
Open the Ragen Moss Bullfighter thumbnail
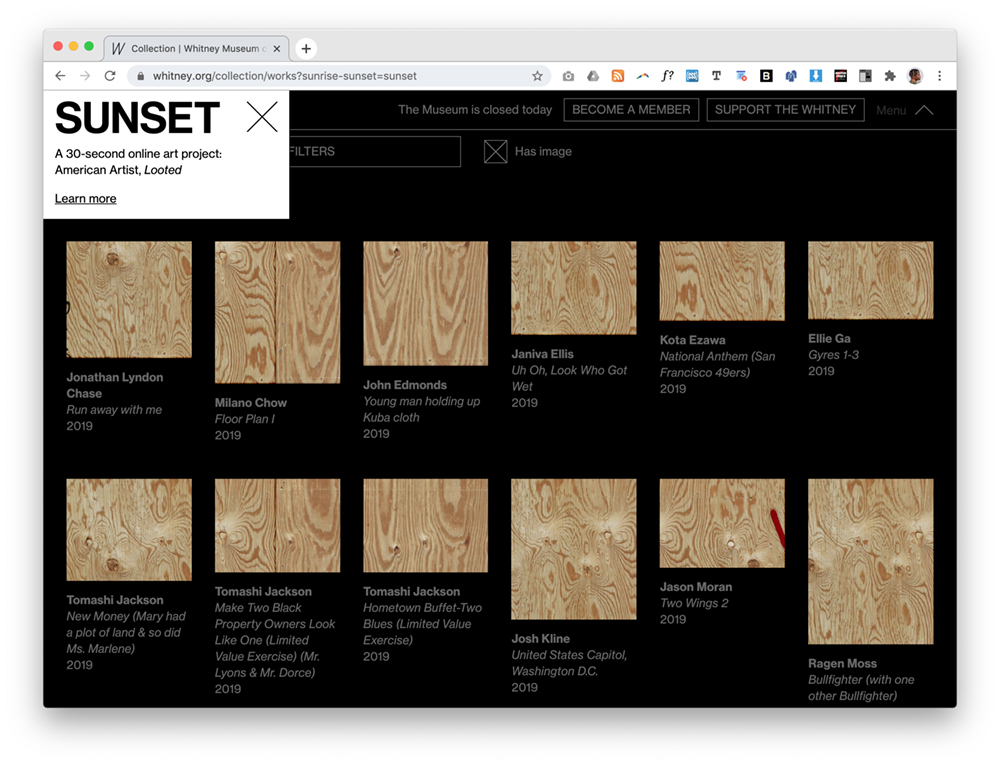[x=871, y=562]
